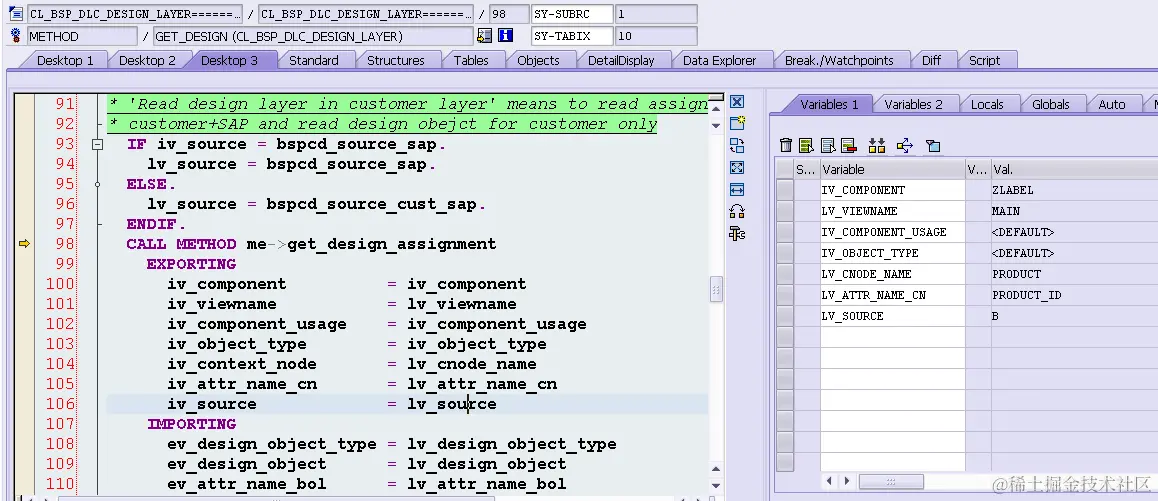Click the value MAIN
This screenshot has height=501, width=1158.
(1006, 211)
